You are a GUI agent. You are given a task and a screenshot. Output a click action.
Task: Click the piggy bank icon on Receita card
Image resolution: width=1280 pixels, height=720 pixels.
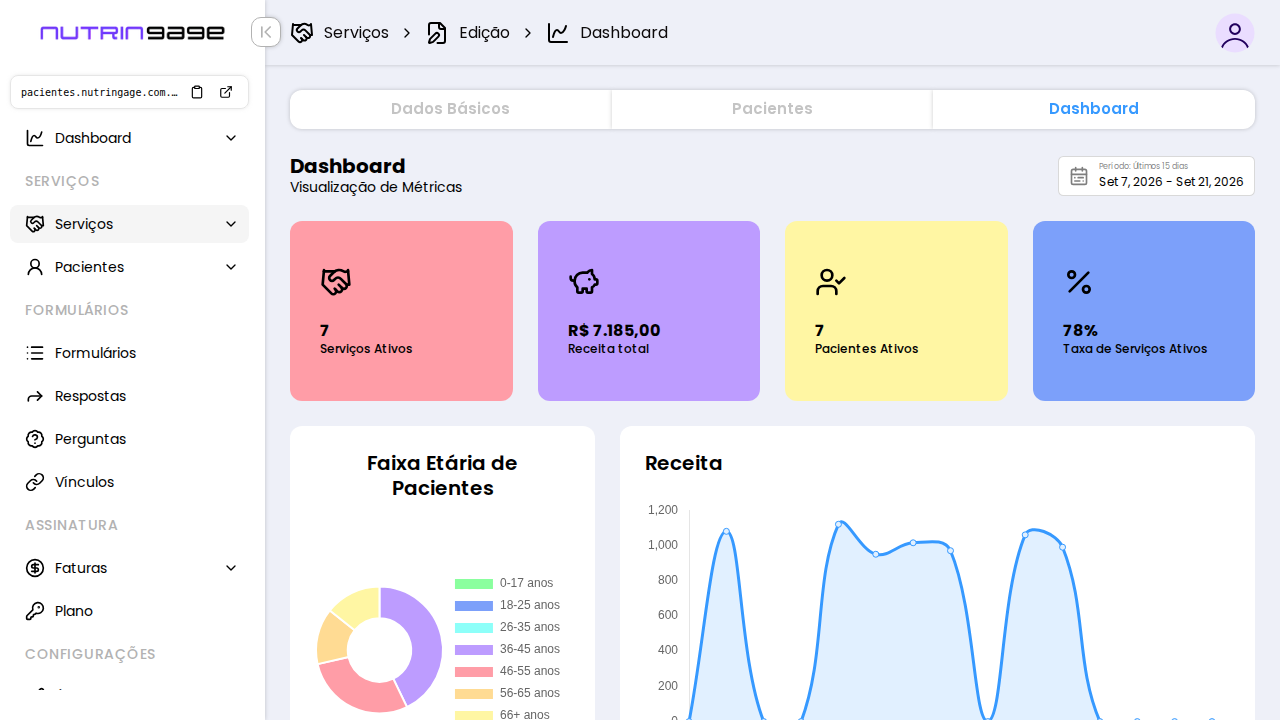(584, 282)
